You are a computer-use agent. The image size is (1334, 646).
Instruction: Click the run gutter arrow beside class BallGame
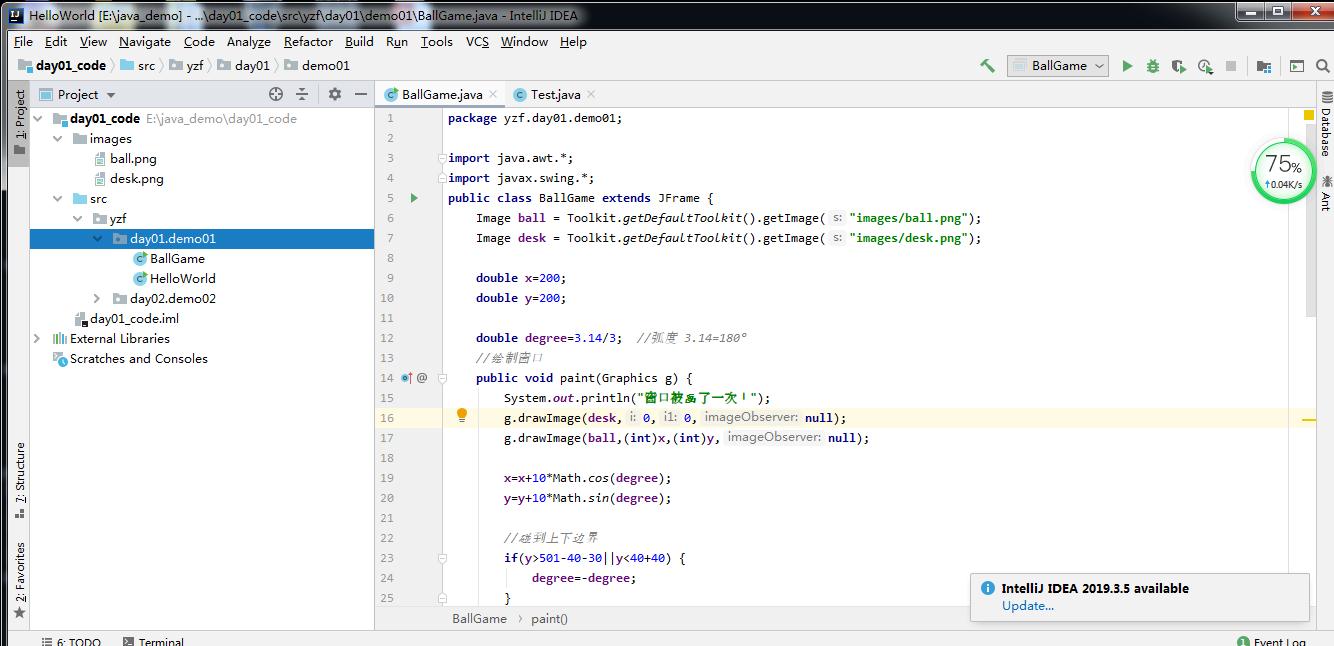[414, 198]
